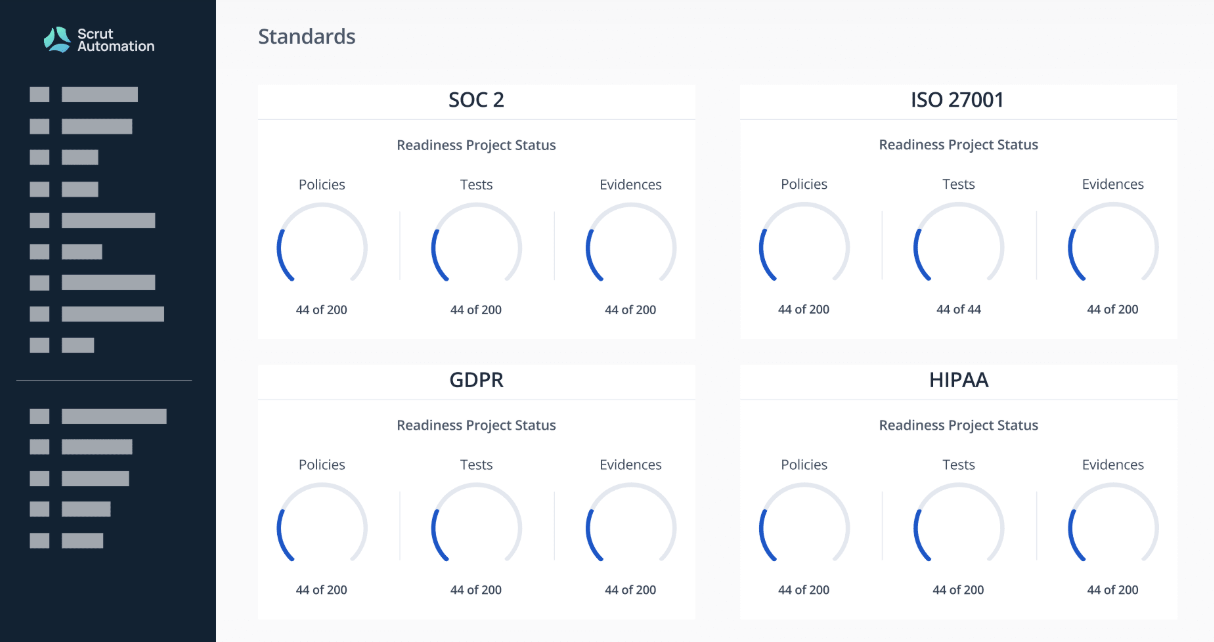The width and height of the screenshot is (1214, 642).
Task: Click the SOC 2 Policies progress gauge
Action: coord(322,245)
